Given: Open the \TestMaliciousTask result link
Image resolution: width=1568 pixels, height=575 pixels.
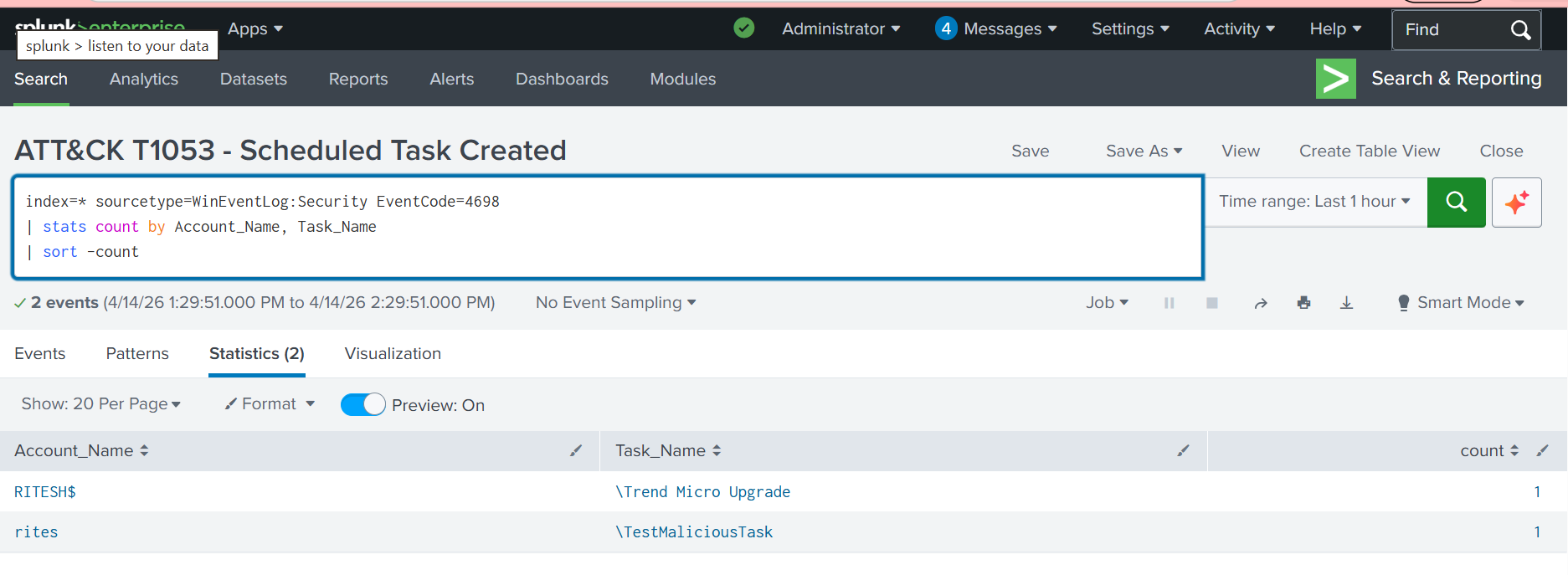Looking at the screenshot, I should click(694, 532).
